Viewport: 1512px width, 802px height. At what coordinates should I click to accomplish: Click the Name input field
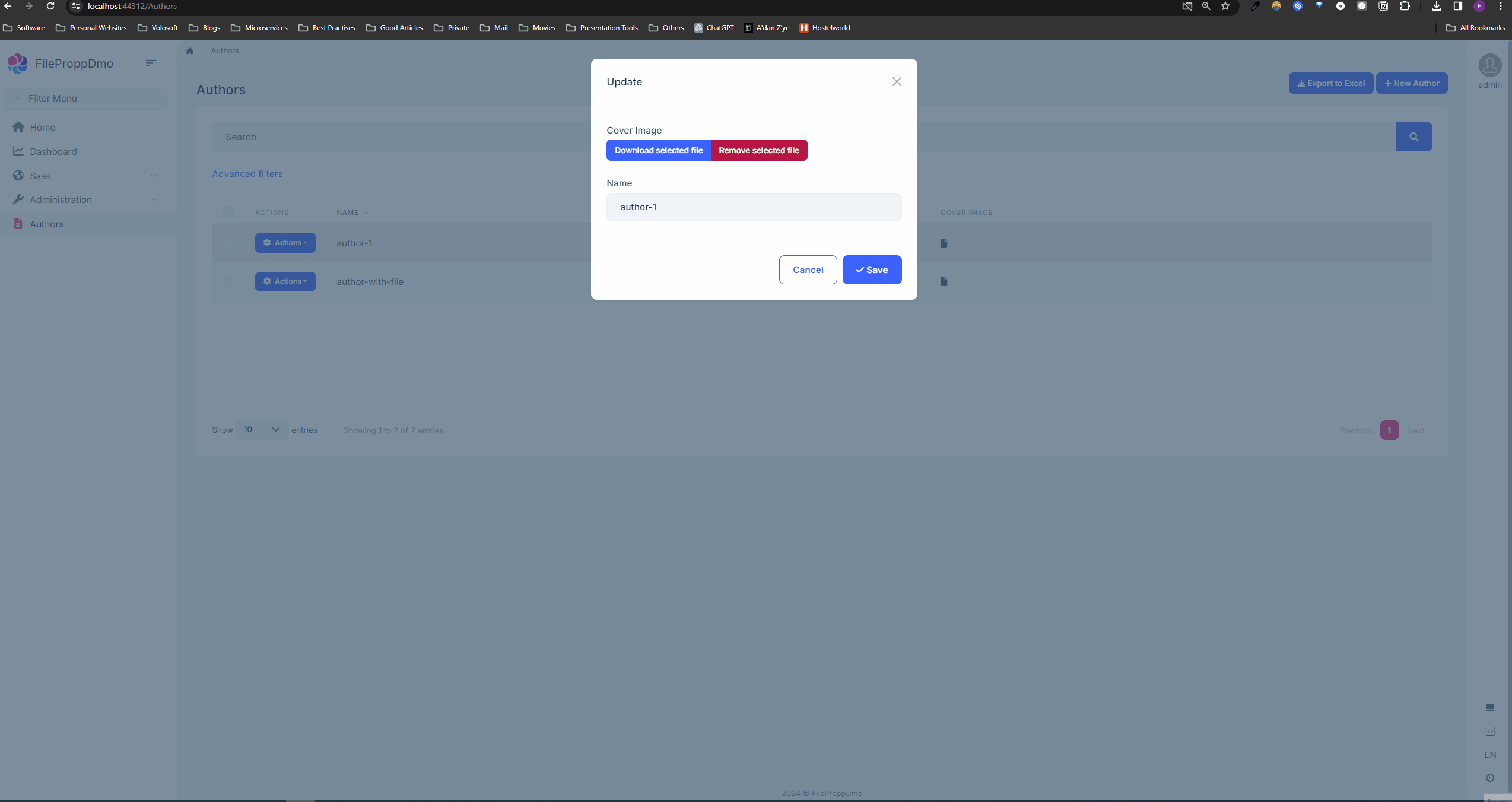pos(754,207)
